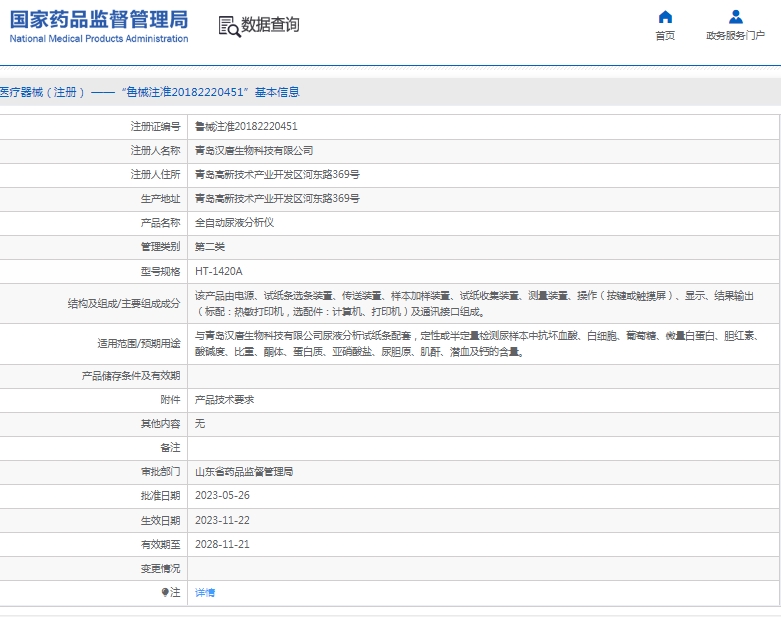Open the 政务服务门户 person icon
The width and height of the screenshot is (781, 617).
click(x=736, y=17)
